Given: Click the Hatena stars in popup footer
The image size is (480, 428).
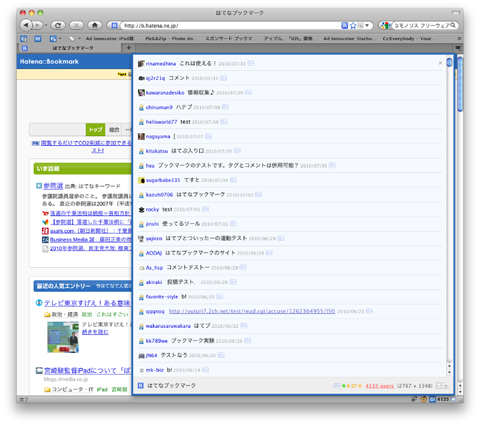Looking at the screenshot, I should (x=352, y=386).
